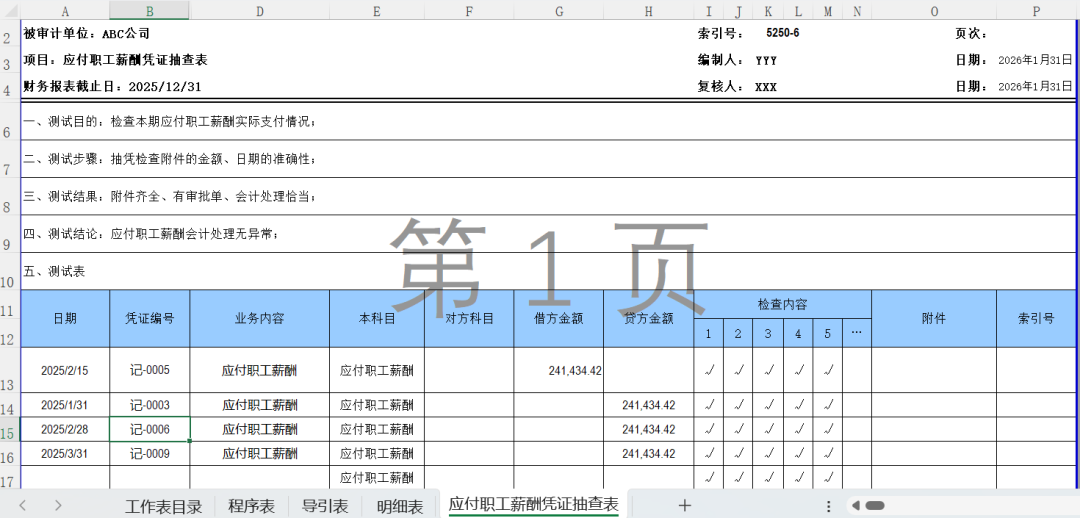Click preparer value YYY
This screenshot has width=1080, height=518.
(766, 61)
